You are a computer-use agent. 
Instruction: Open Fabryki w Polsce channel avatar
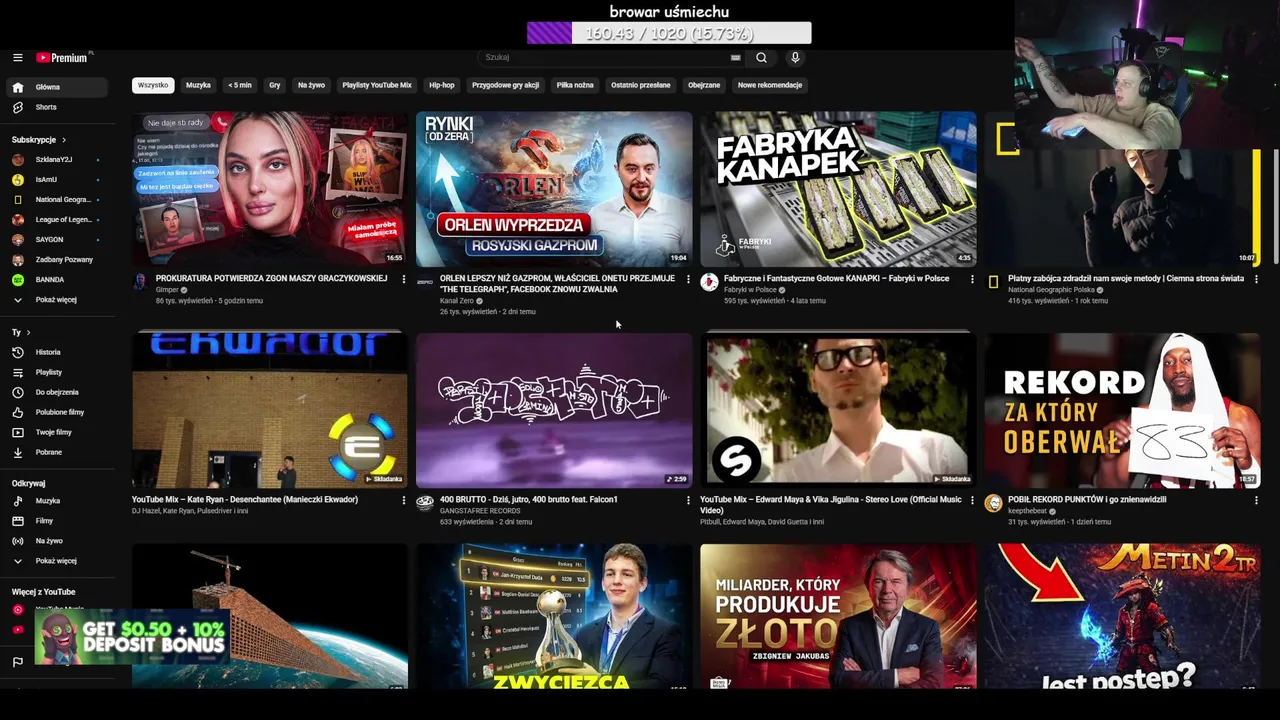[709, 282]
